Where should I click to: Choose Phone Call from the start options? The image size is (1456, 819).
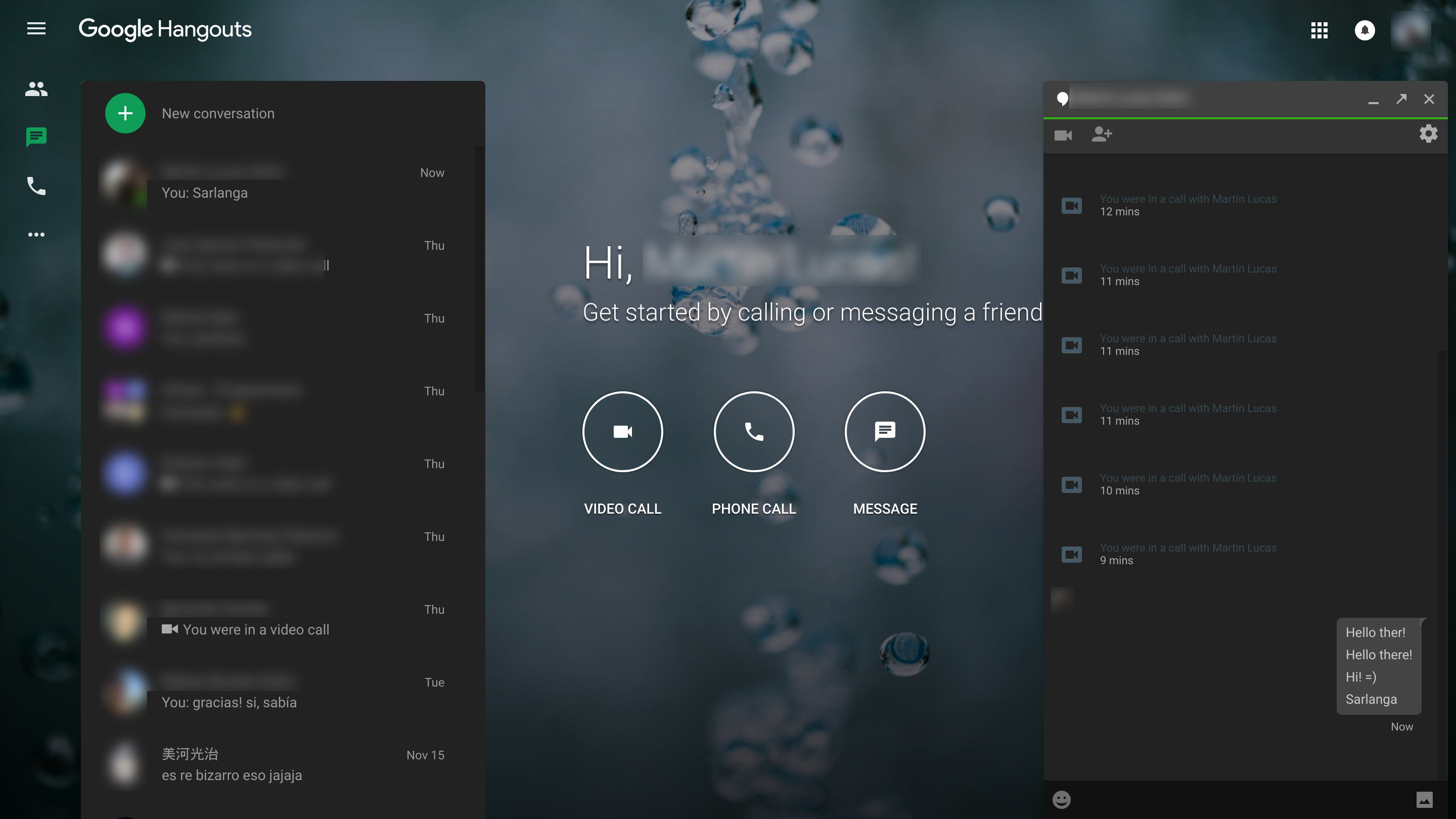click(753, 431)
